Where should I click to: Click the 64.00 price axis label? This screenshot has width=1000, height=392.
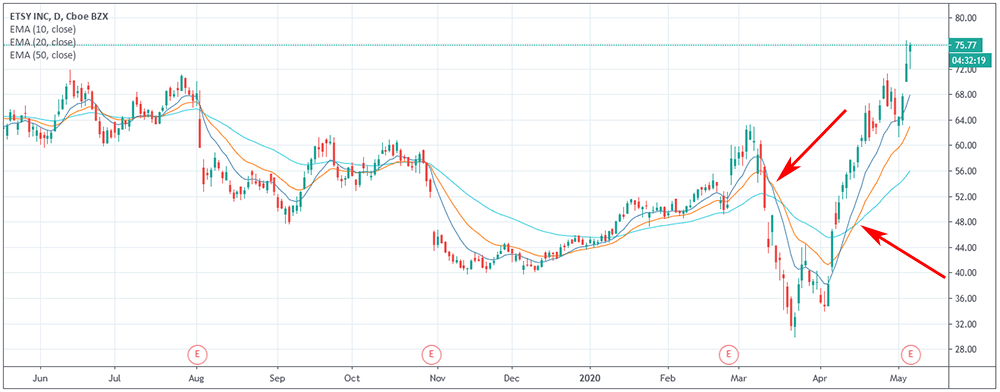966,120
